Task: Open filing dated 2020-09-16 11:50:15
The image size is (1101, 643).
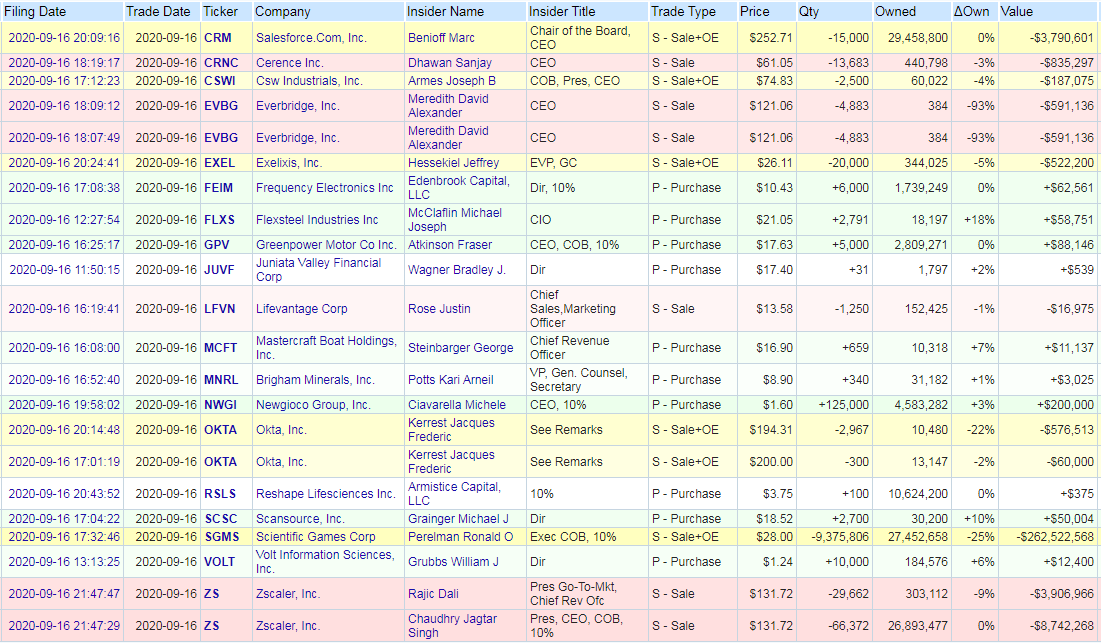Action: pyautogui.click(x=64, y=270)
